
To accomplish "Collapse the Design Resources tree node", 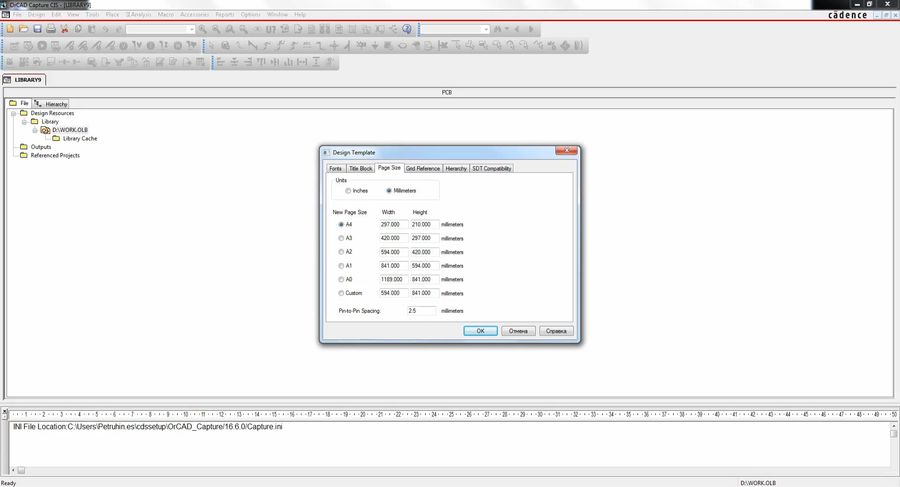I will [x=13, y=113].
